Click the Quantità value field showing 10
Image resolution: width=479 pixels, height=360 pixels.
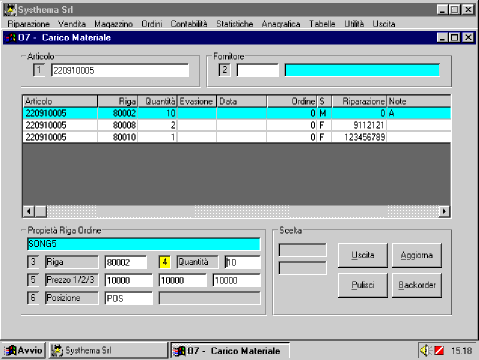pyautogui.click(x=243, y=262)
